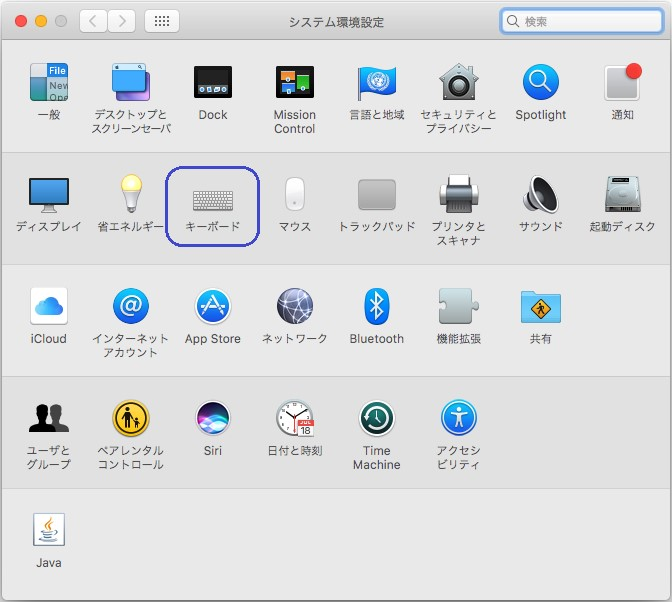
Task: Open Siri preferences
Action: [212, 419]
